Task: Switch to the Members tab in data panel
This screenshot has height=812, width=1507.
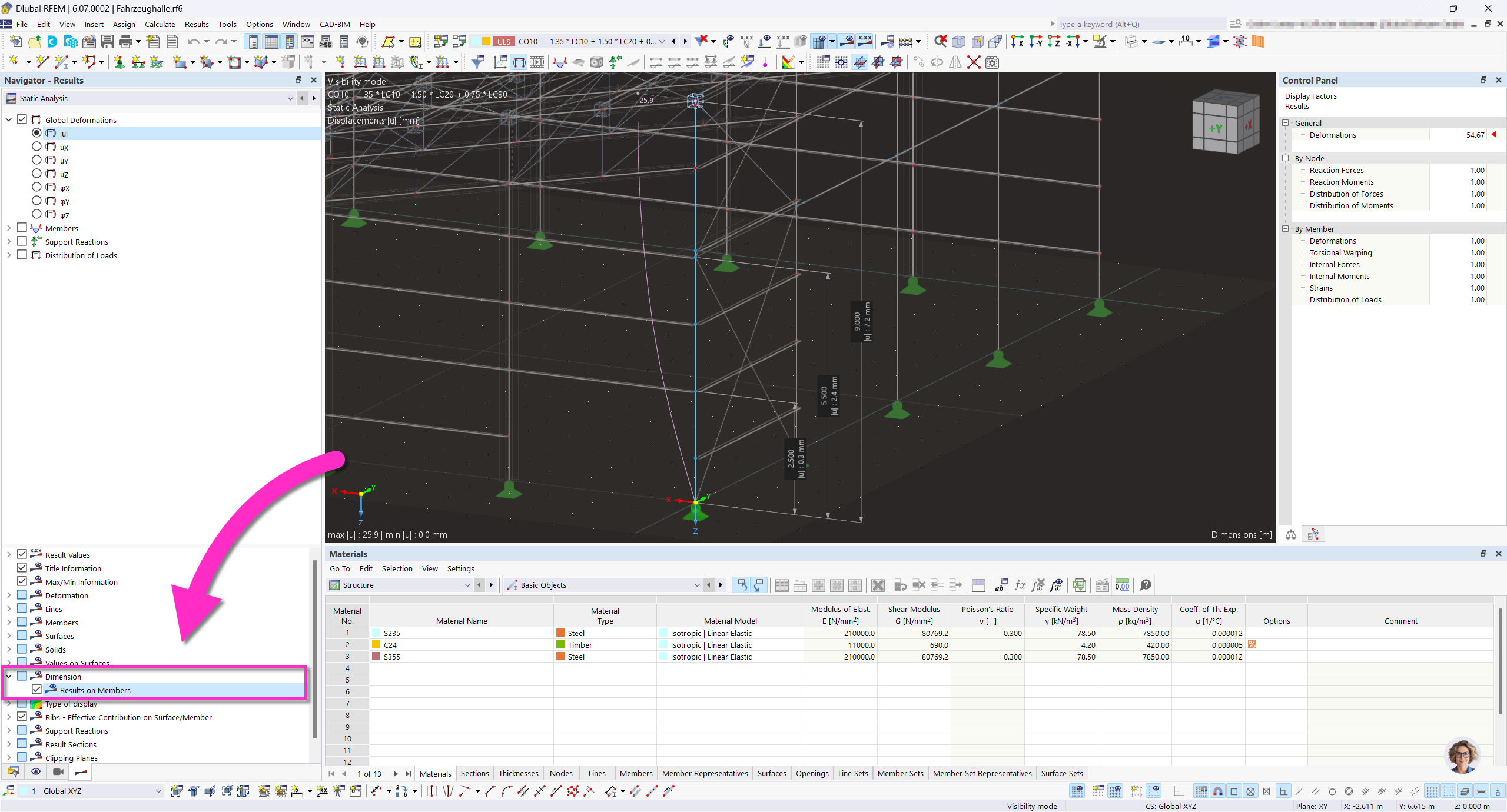Action: pyautogui.click(x=635, y=773)
